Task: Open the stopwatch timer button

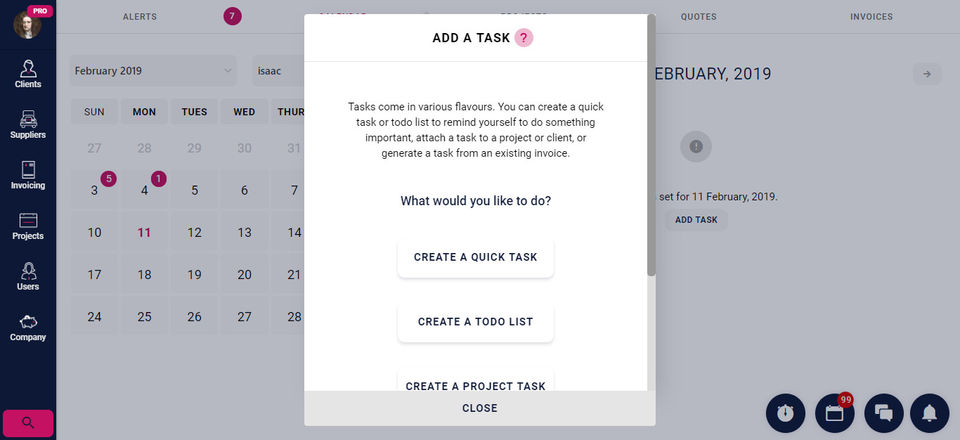Action: coord(785,413)
